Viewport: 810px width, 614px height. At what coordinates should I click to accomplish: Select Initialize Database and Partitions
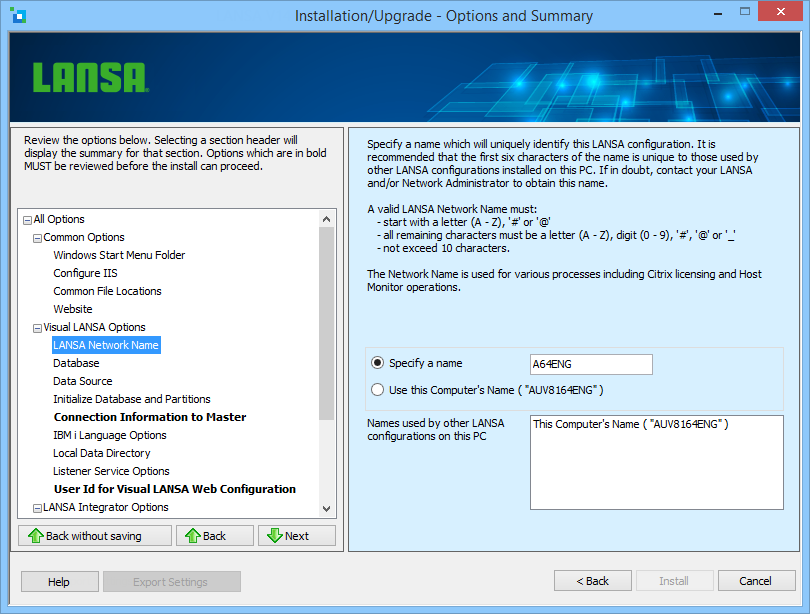(x=132, y=399)
